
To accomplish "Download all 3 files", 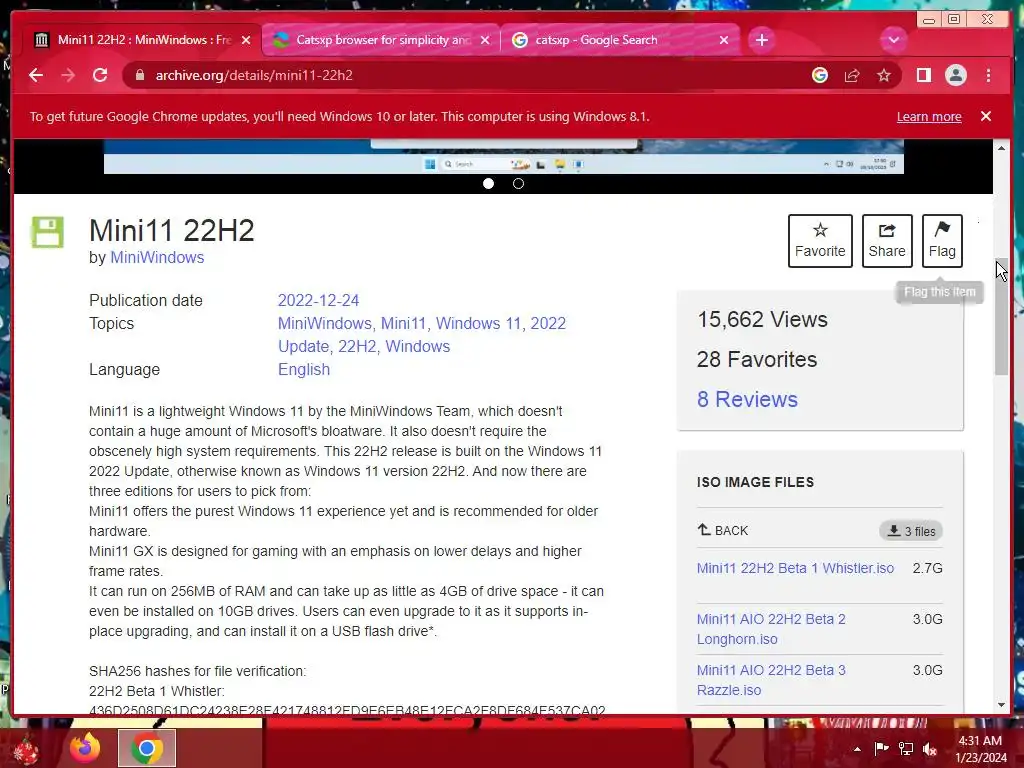I will coord(910,531).
